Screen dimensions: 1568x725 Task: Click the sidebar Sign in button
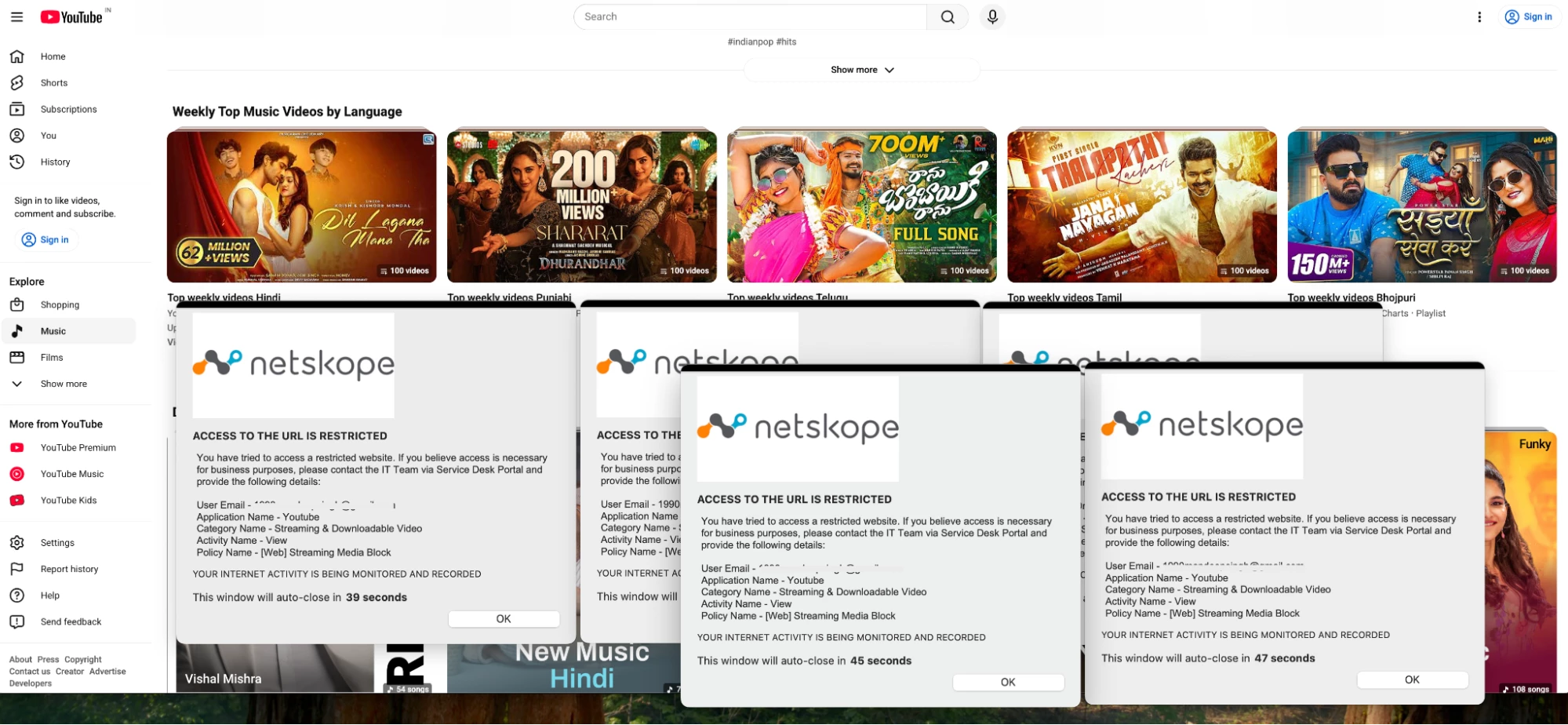(x=45, y=239)
